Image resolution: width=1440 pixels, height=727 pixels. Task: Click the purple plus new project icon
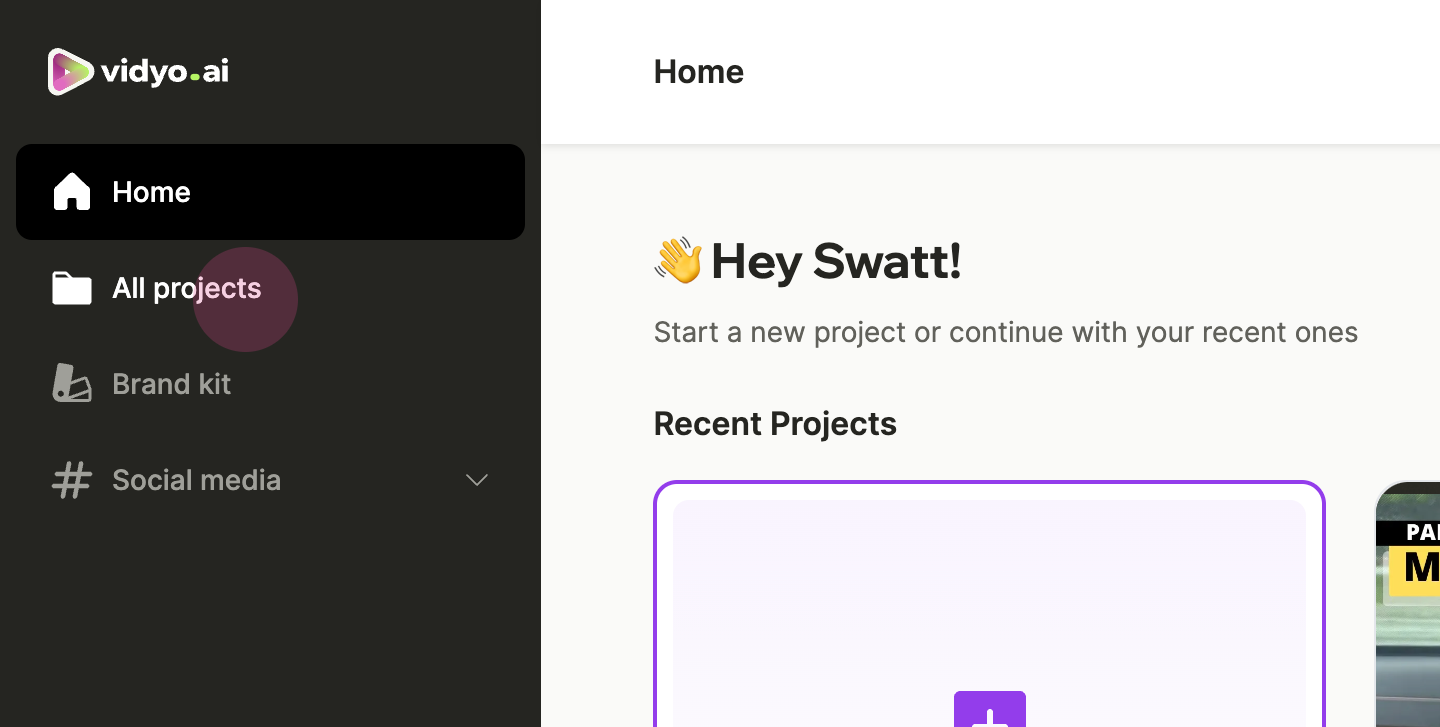[990, 709]
